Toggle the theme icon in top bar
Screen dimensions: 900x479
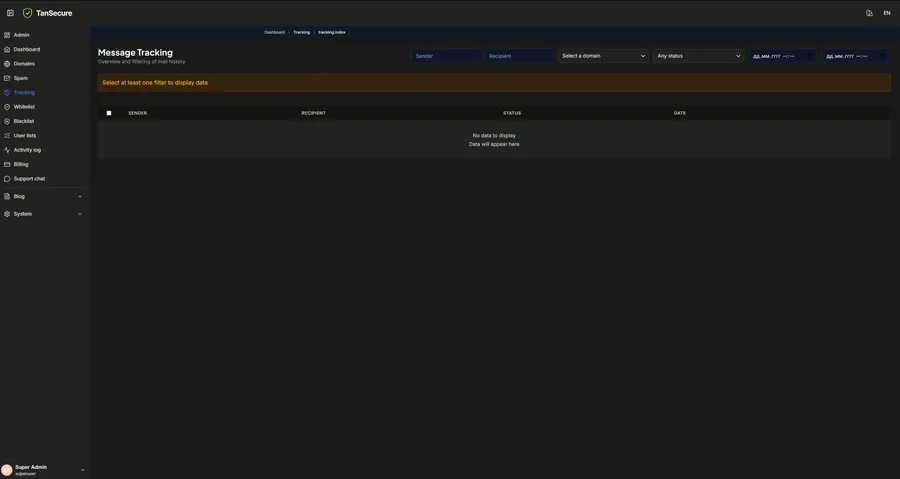(x=869, y=13)
